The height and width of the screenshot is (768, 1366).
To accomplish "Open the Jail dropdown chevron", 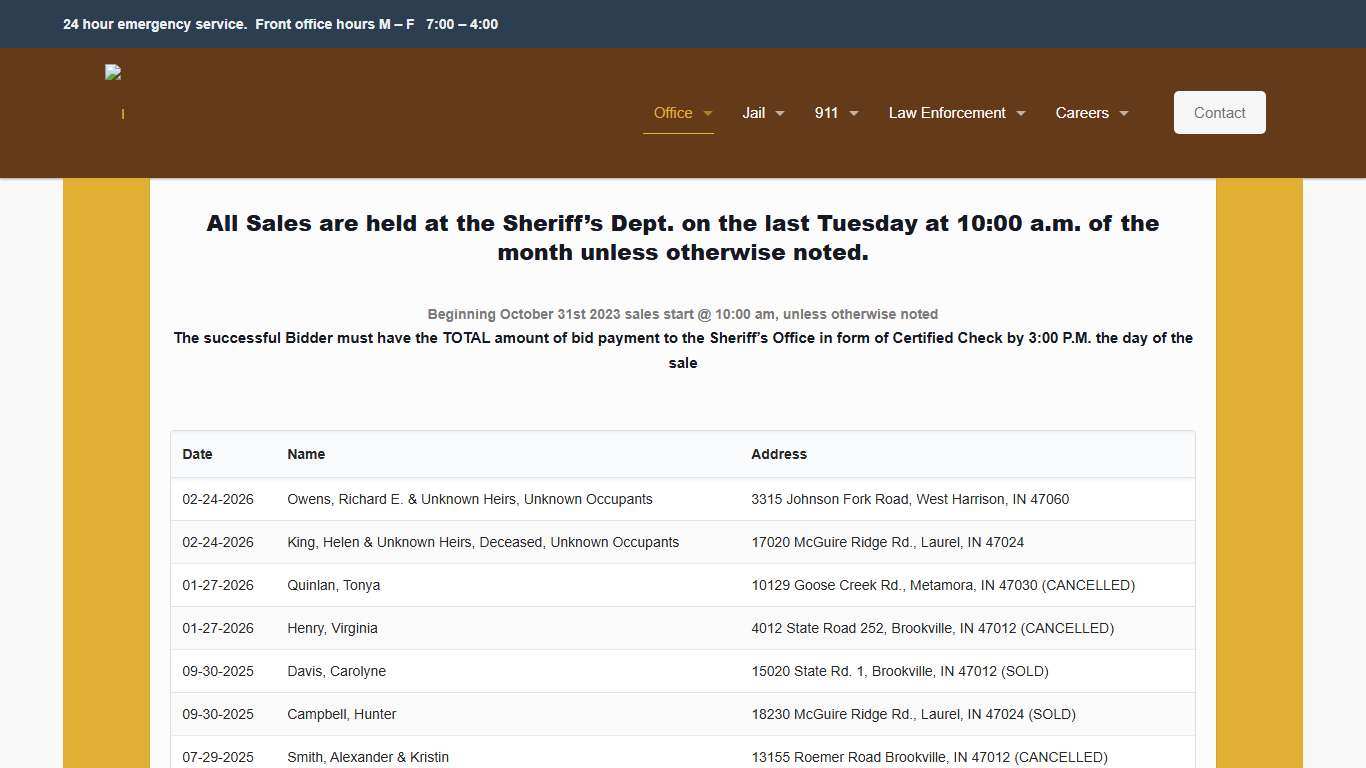I will [780, 113].
